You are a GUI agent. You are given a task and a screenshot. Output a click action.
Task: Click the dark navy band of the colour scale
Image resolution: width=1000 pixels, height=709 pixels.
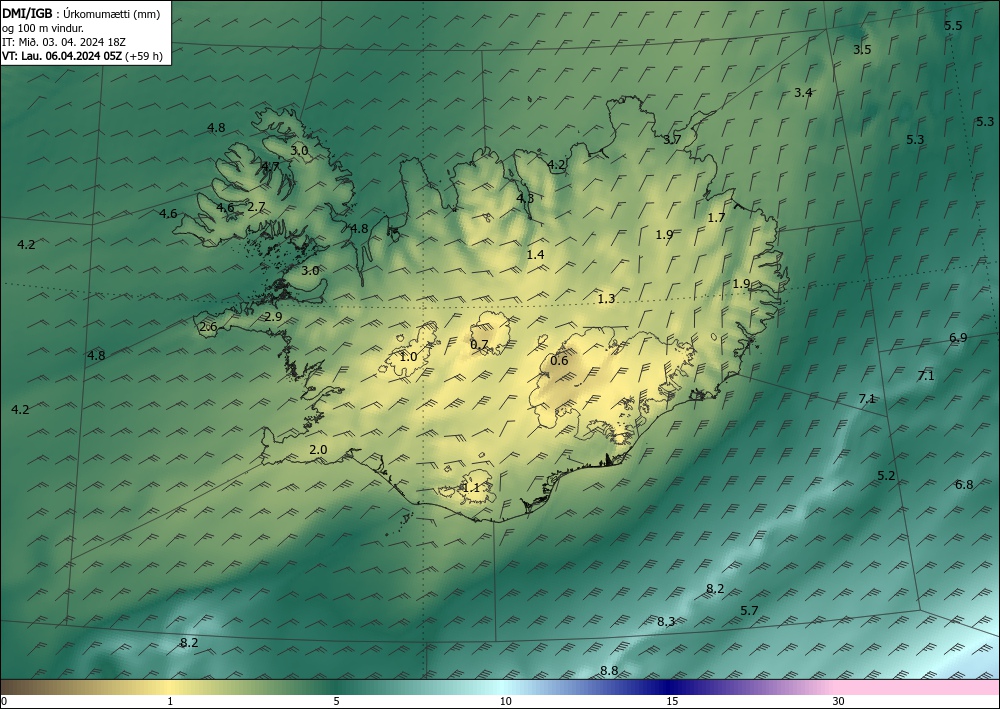click(x=666, y=687)
